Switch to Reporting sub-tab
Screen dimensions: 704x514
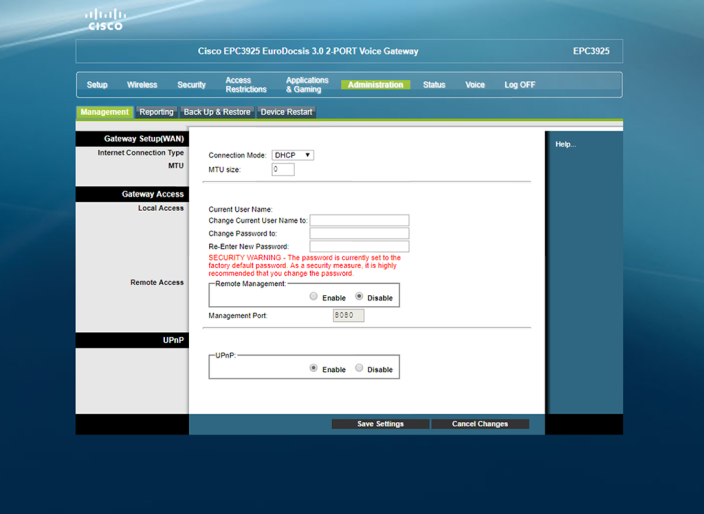pos(156,112)
